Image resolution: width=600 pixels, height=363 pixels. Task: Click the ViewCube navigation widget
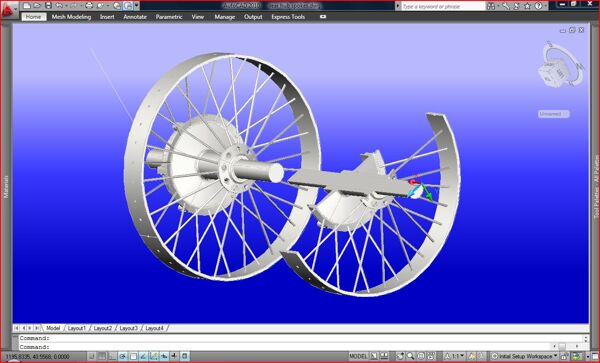coord(562,64)
